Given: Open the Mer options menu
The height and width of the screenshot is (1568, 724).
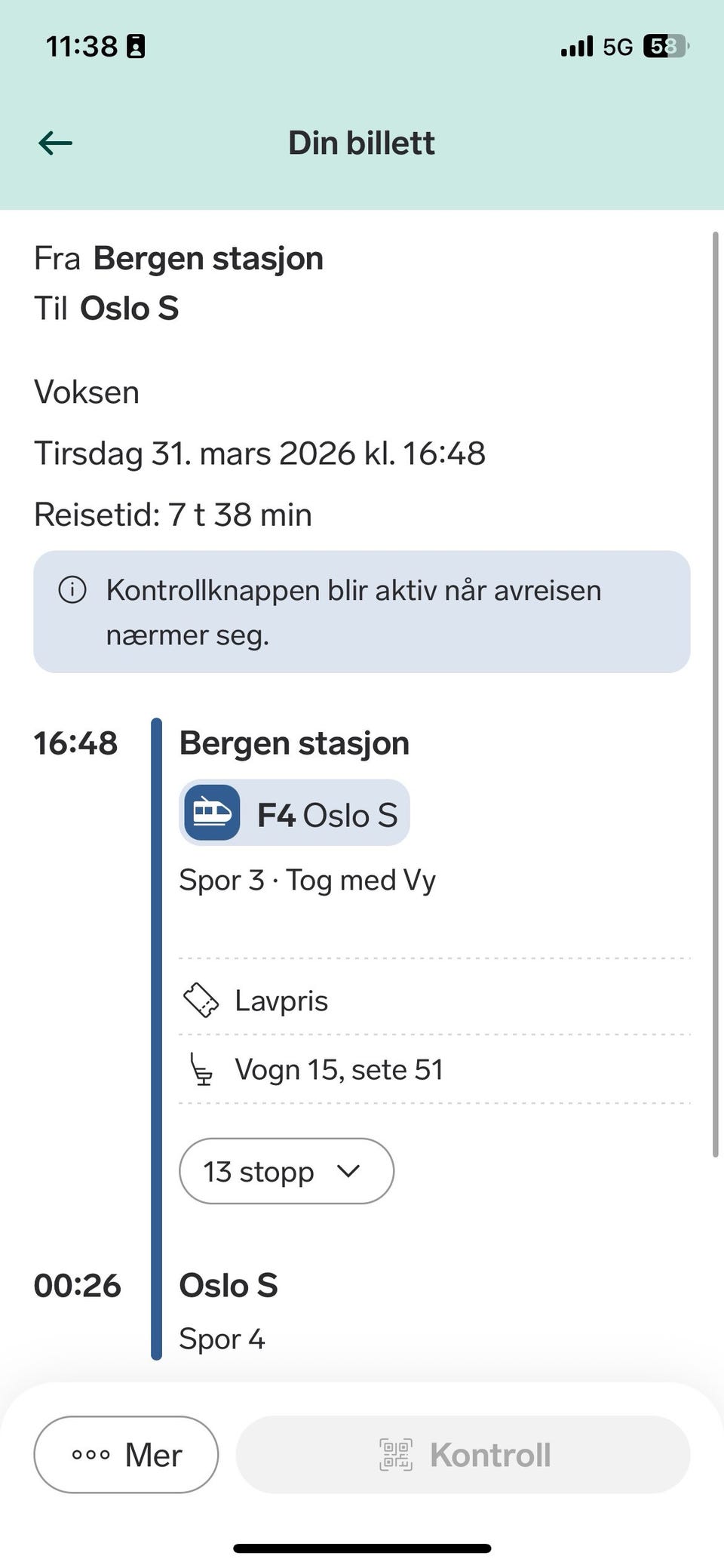Looking at the screenshot, I should point(126,1455).
